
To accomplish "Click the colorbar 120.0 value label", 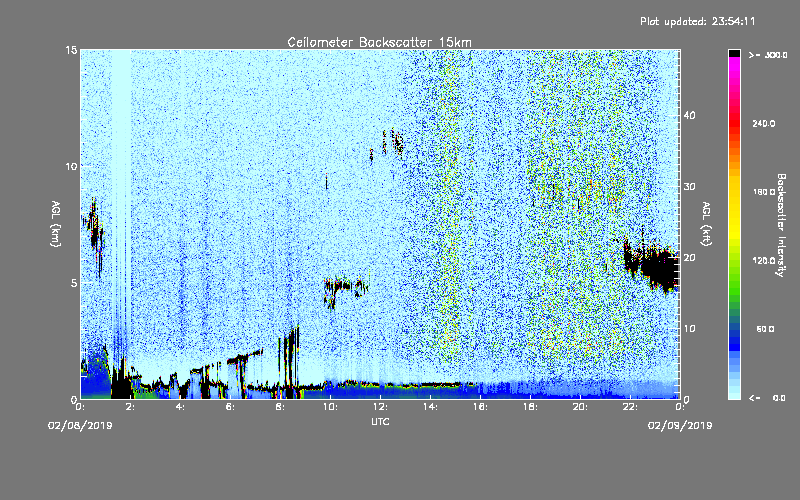I will click(764, 261).
